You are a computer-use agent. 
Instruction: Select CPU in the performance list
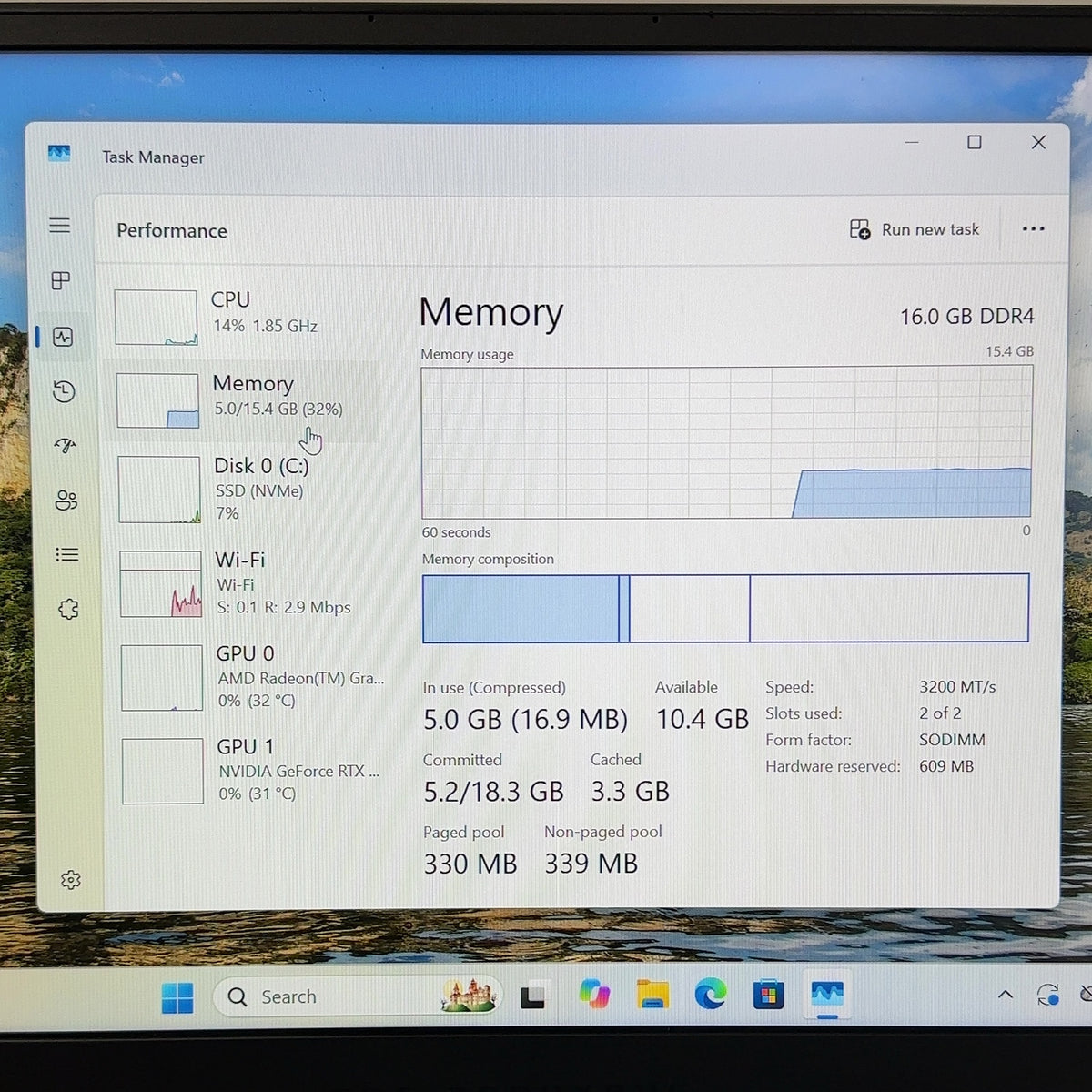[x=246, y=317]
